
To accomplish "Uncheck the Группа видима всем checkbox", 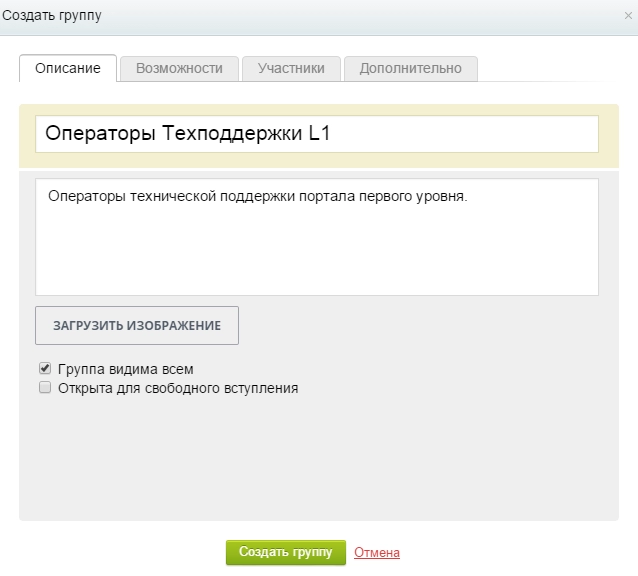I will [x=44, y=368].
